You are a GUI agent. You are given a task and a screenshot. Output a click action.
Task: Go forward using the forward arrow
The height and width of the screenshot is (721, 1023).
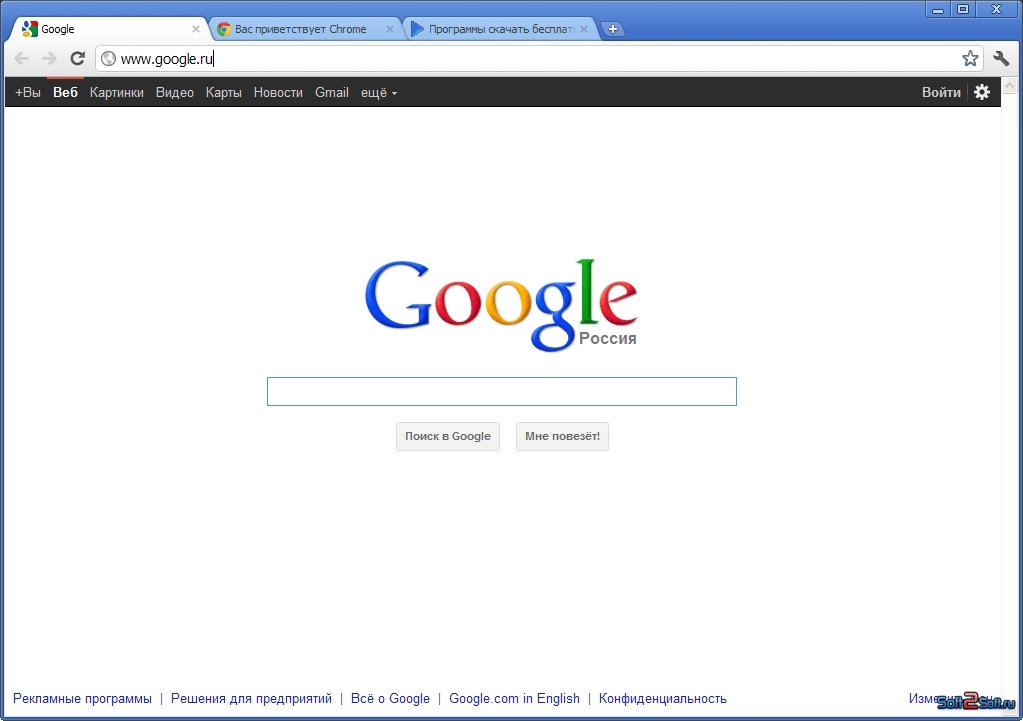pyautogui.click(x=49, y=59)
